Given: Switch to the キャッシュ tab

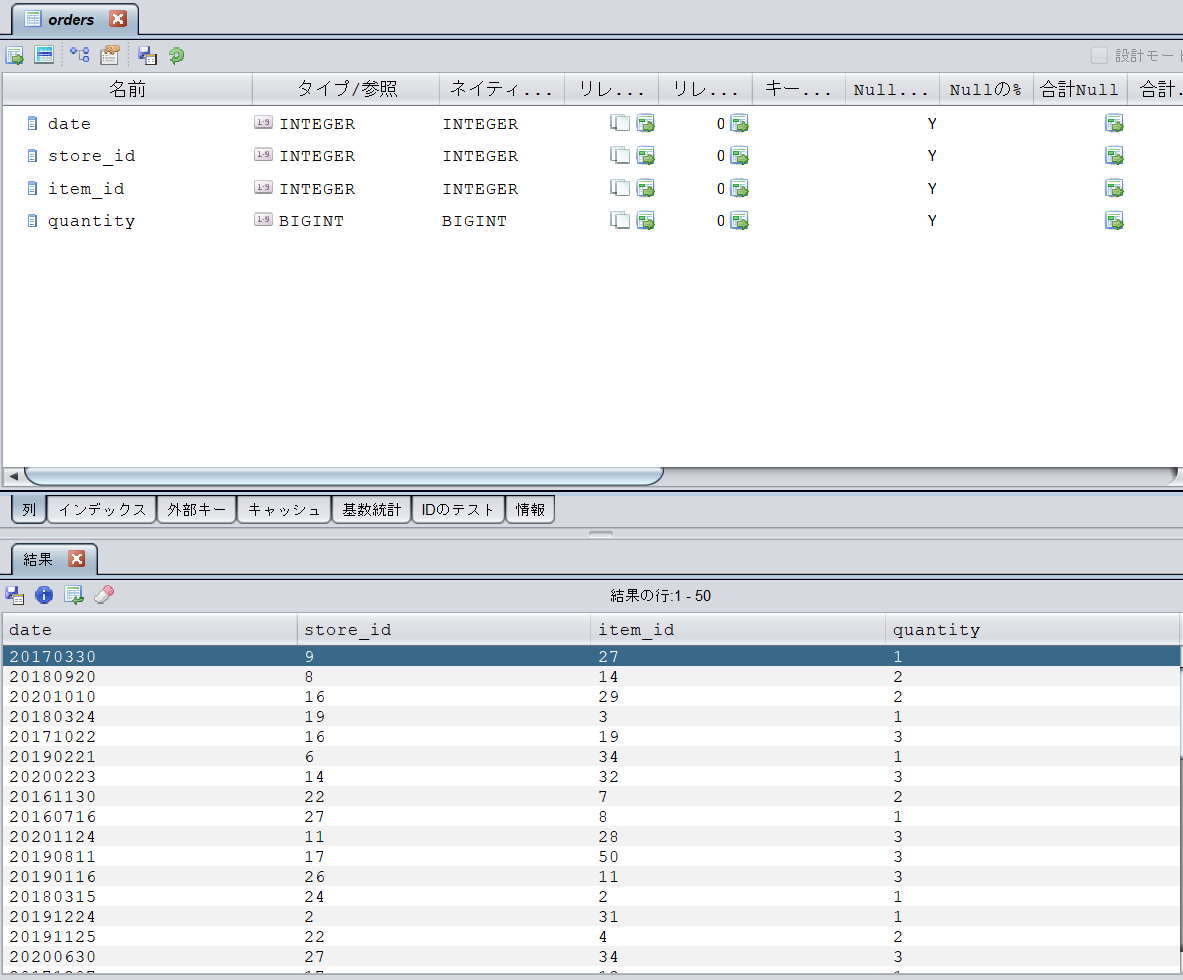Looking at the screenshot, I should click(284, 509).
